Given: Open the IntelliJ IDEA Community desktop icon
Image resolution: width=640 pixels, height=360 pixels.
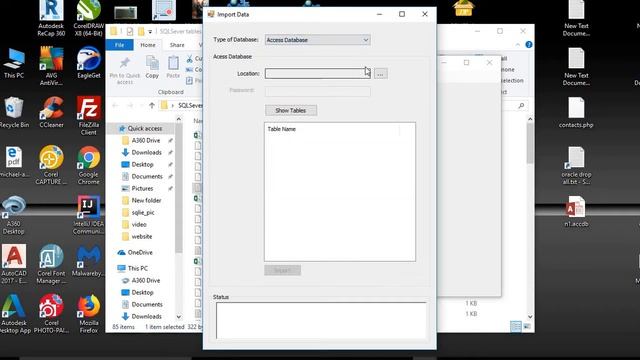Looking at the screenshot, I should pyautogui.click(x=89, y=215).
